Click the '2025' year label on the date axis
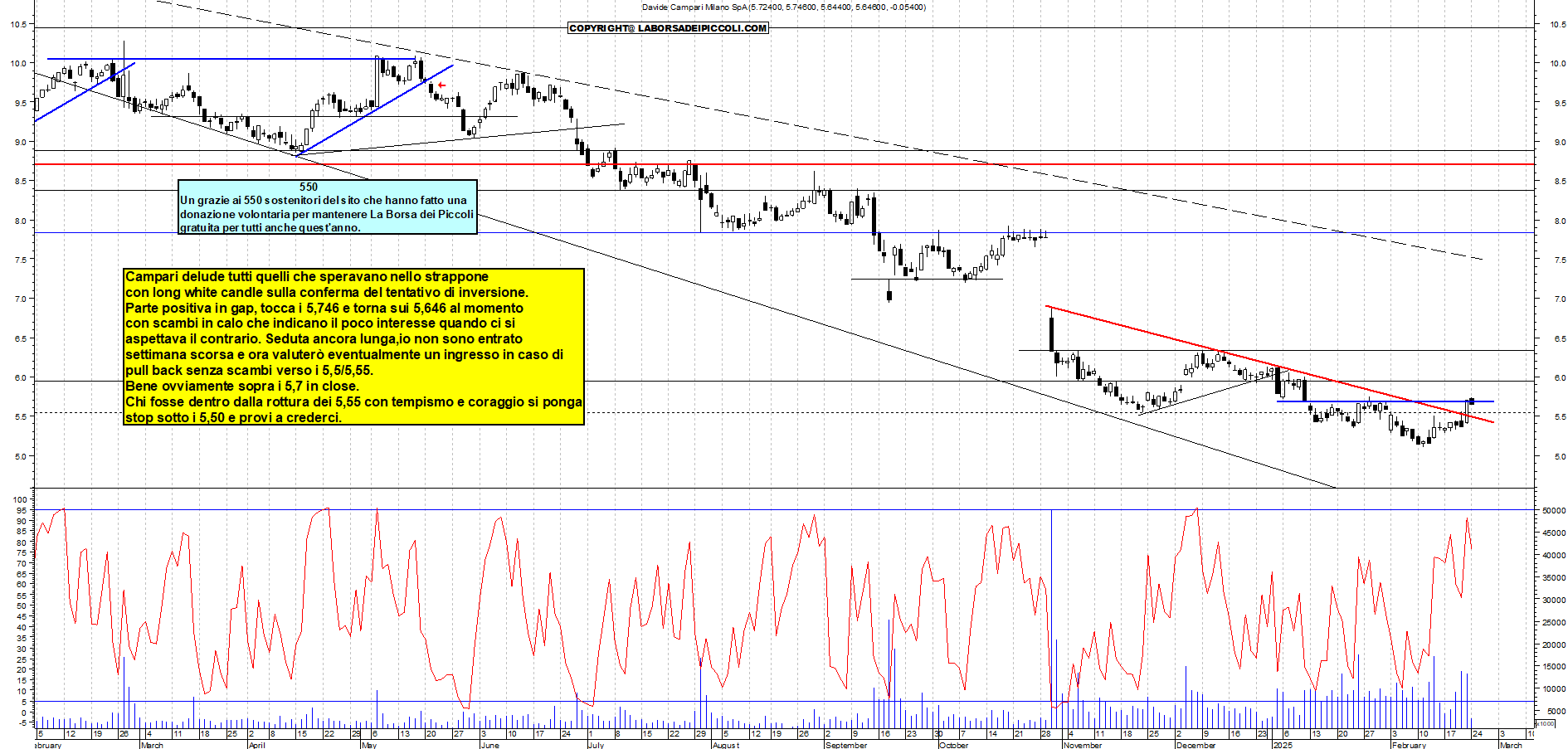Screen dimensions: 1568x749 click(x=1283, y=745)
